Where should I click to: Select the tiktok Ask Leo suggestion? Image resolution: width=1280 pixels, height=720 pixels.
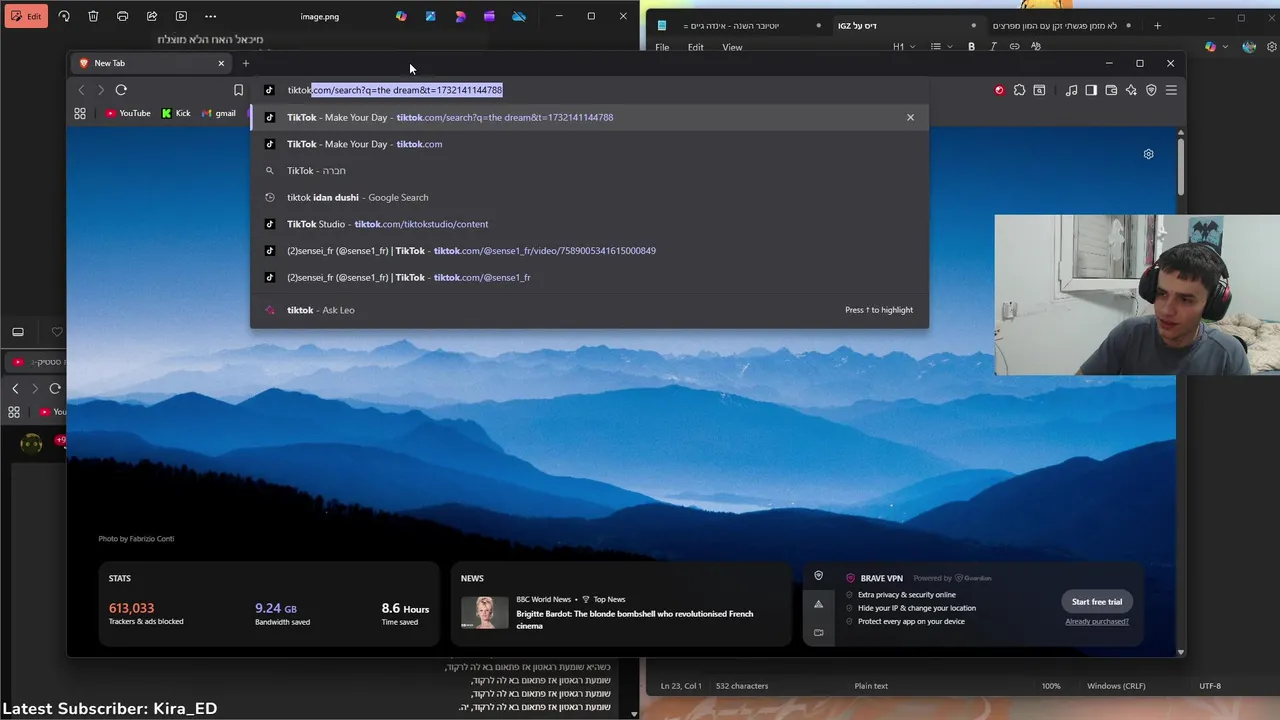tap(589, 310)
